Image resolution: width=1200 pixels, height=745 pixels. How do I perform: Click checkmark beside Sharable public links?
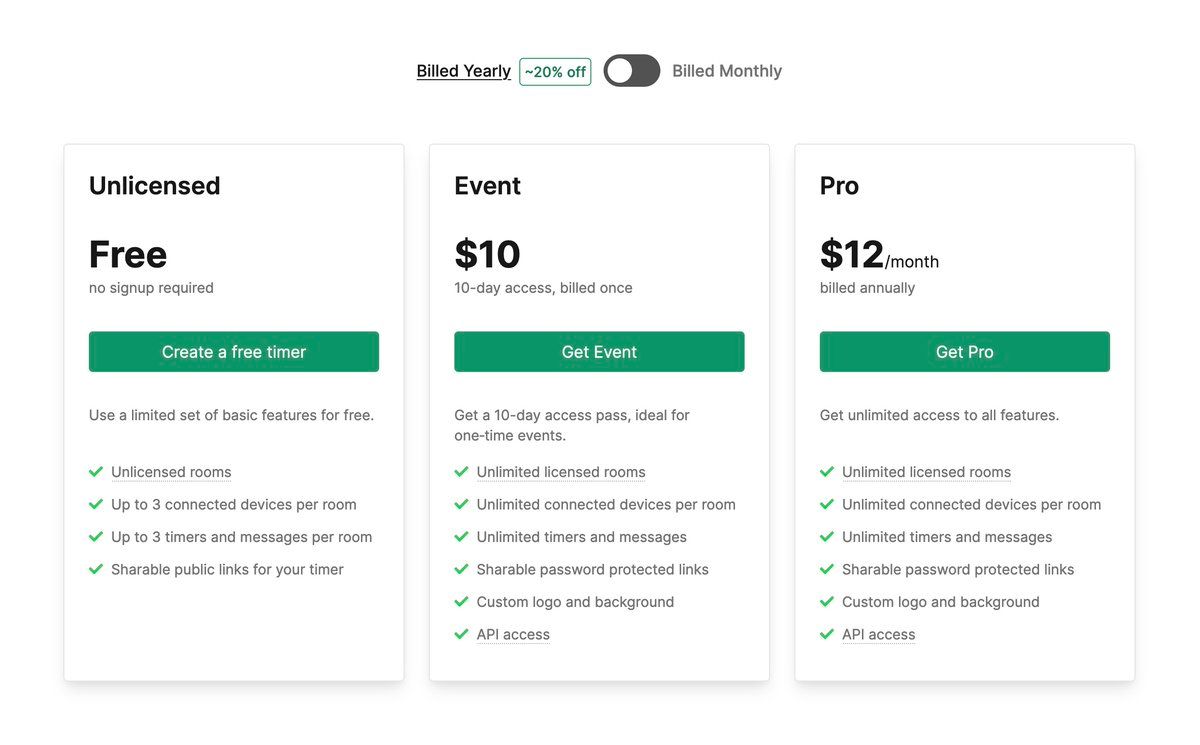click(96, 569)
